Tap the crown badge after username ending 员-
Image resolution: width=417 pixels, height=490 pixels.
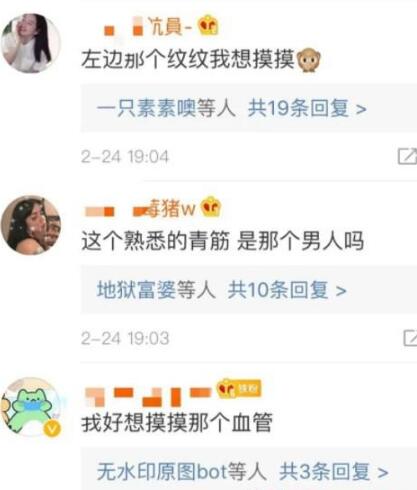[208, 25]
